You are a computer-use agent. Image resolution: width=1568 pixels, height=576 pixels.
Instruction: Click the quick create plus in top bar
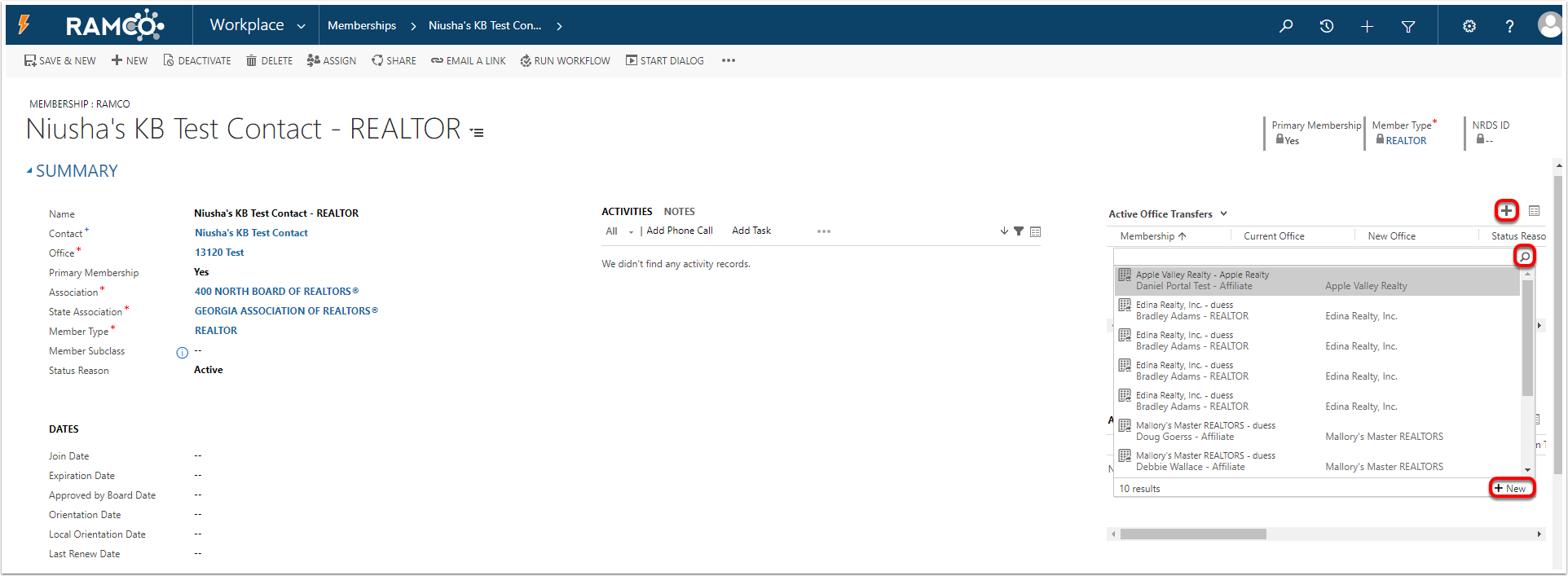click(x=1368, y=26)
